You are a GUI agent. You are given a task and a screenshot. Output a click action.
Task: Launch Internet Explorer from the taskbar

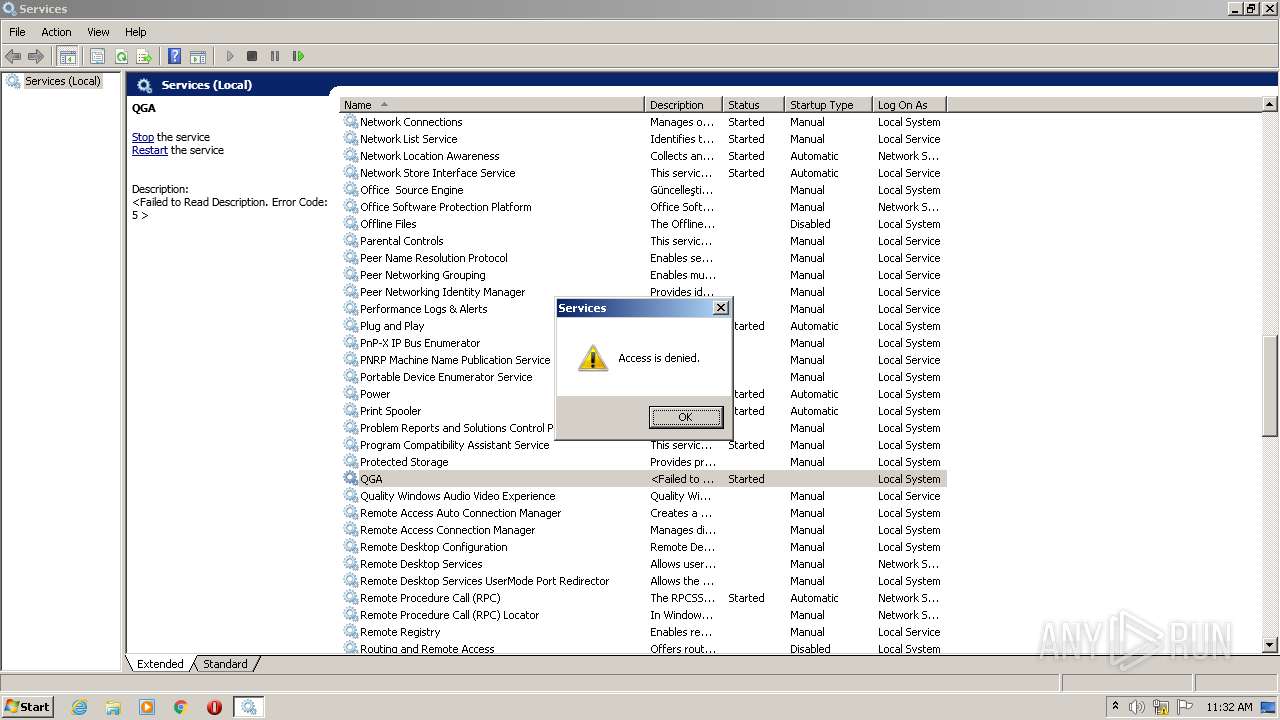80,707
